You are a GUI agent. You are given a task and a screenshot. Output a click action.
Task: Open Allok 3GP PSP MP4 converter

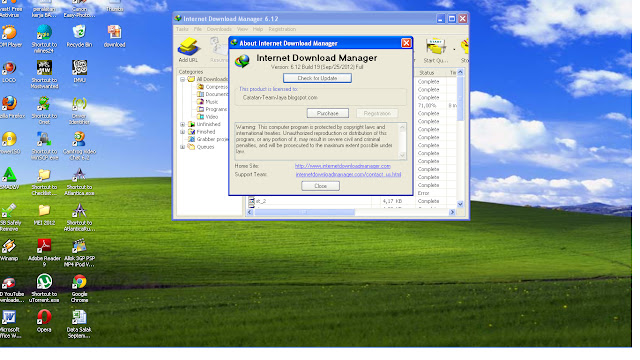[x=79, y=246]
